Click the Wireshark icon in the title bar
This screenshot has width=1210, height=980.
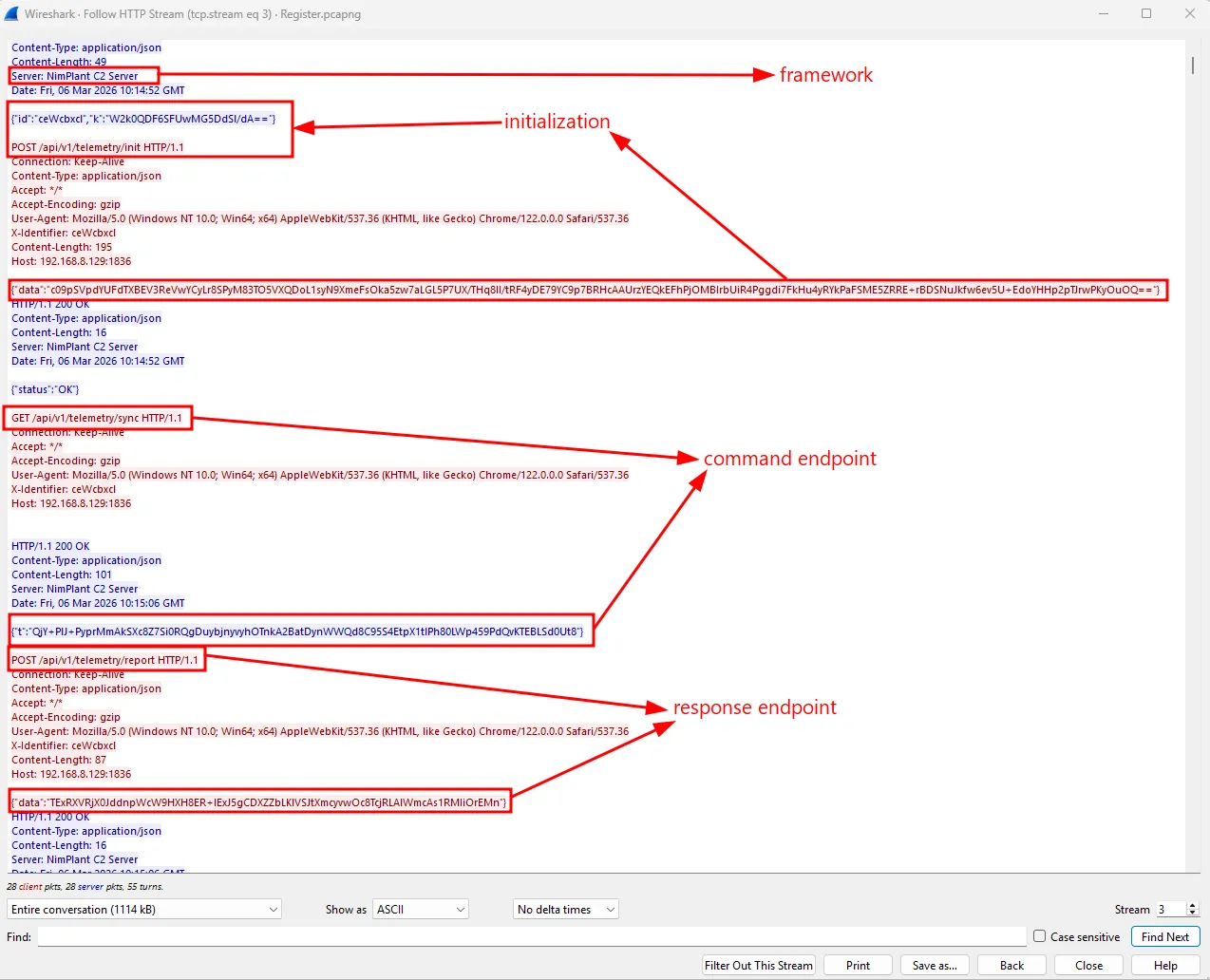click(x=13, y=13)
